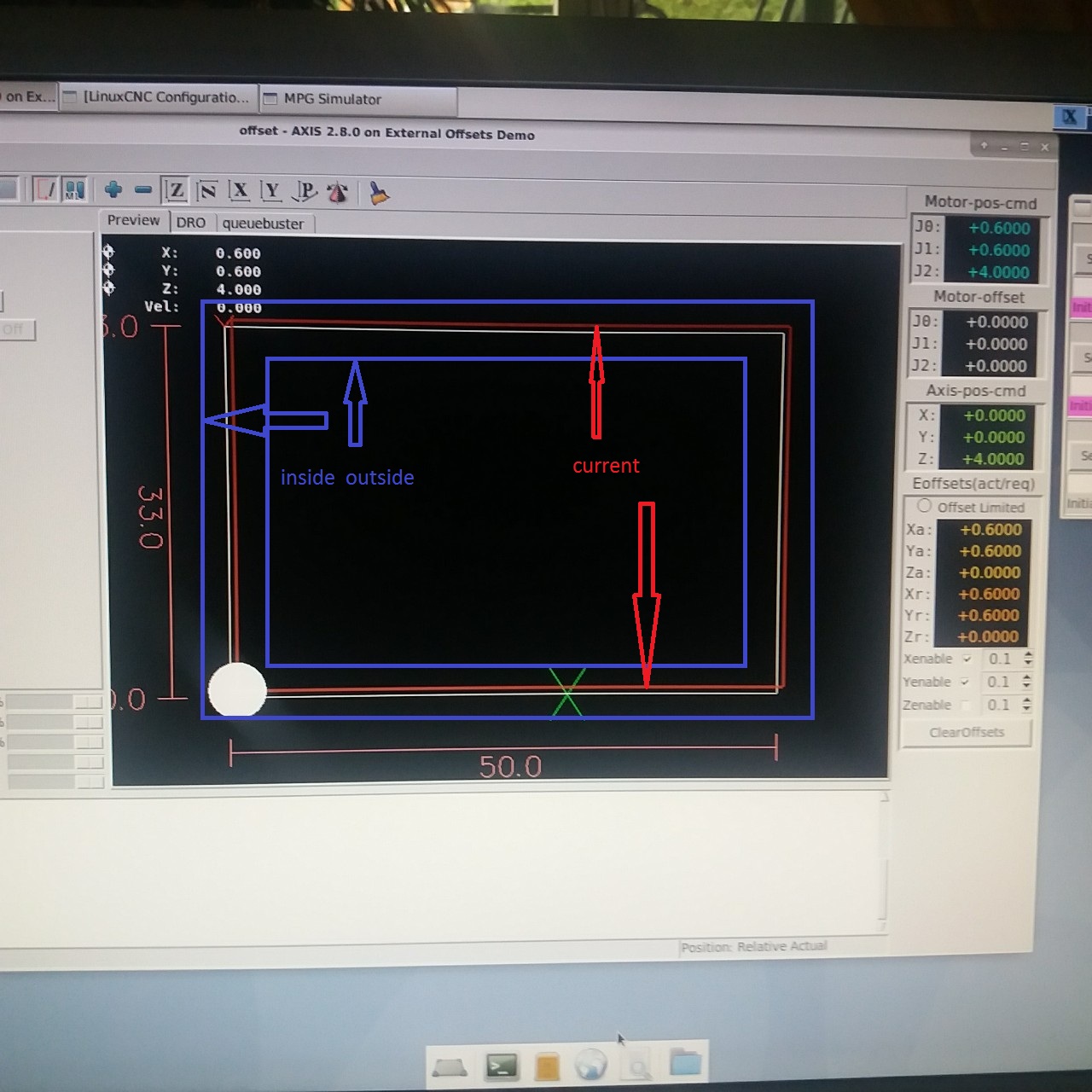This screenshot has height=1092, width=1092.
Task: Decrease the Yenable scale stepper value
Action: coord(1026,687)
